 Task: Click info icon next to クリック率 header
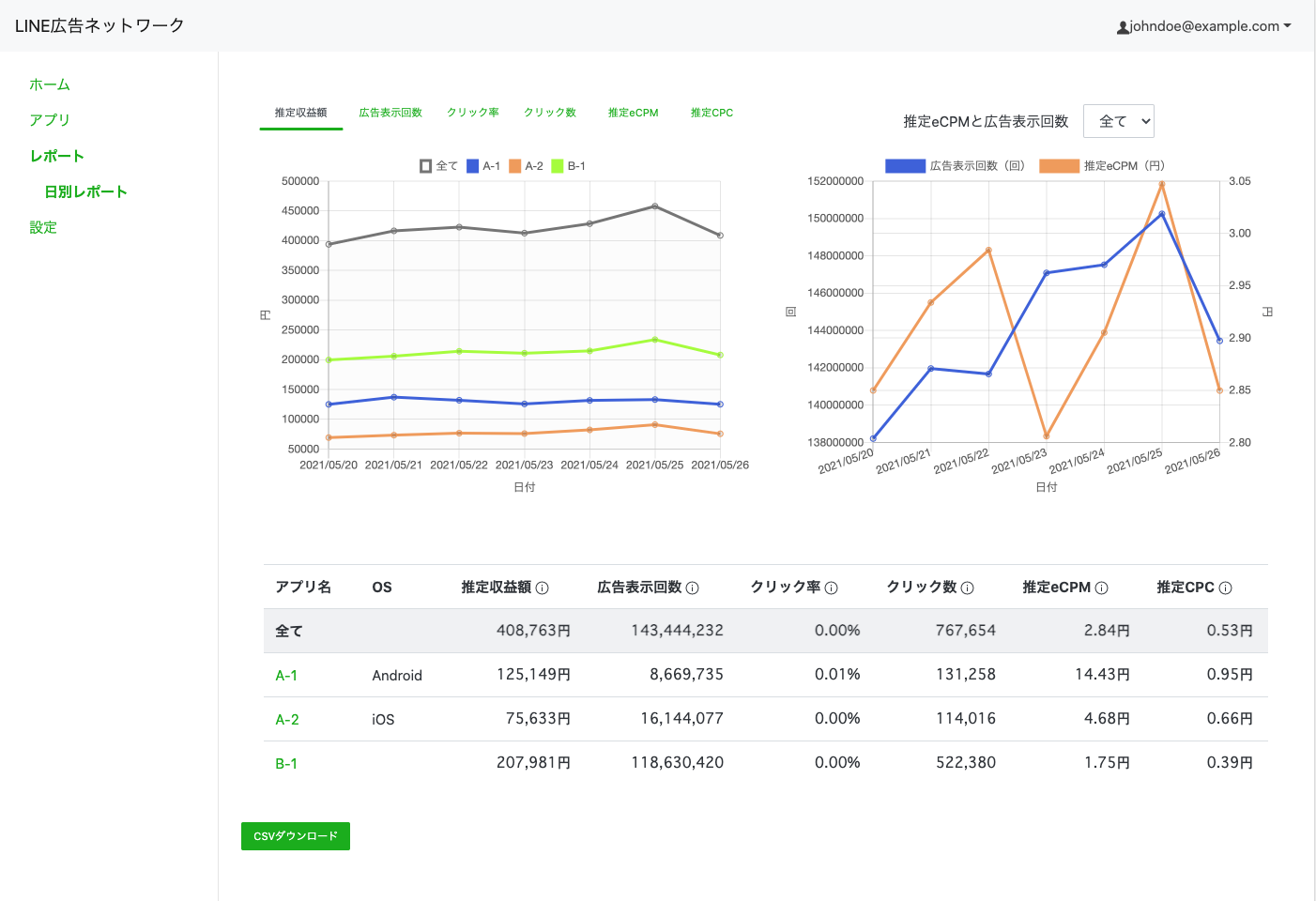832,588
